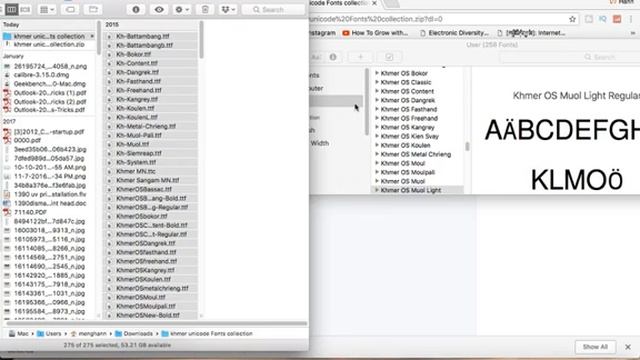Select khmer unic...ollection.zip file
640x360 pixels.
pos(49,44)
